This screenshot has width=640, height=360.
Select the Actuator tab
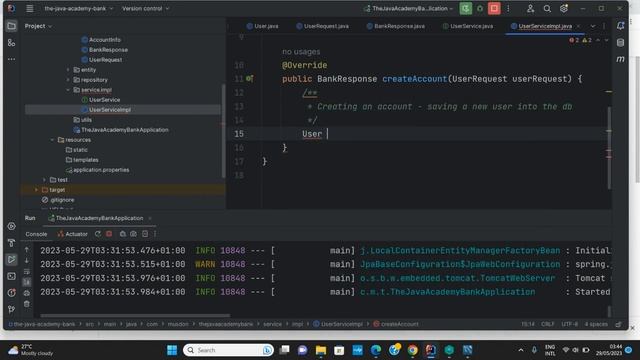(72, 234)
